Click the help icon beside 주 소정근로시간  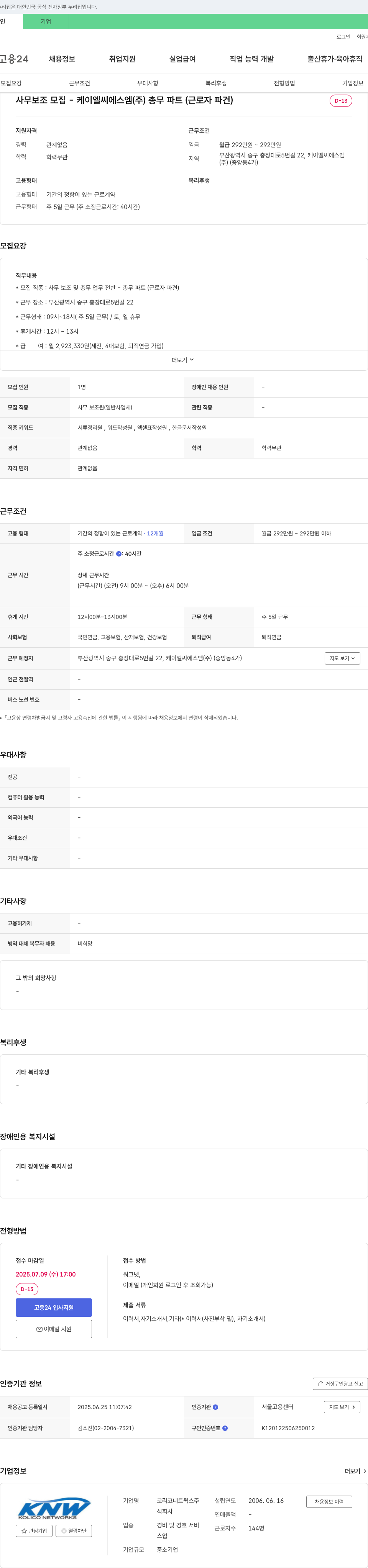tap(119, 554)
